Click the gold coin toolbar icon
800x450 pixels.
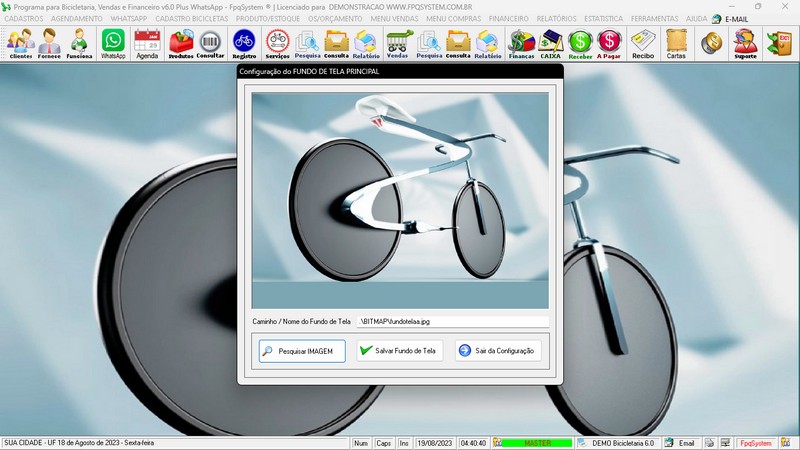pos(711,44)
